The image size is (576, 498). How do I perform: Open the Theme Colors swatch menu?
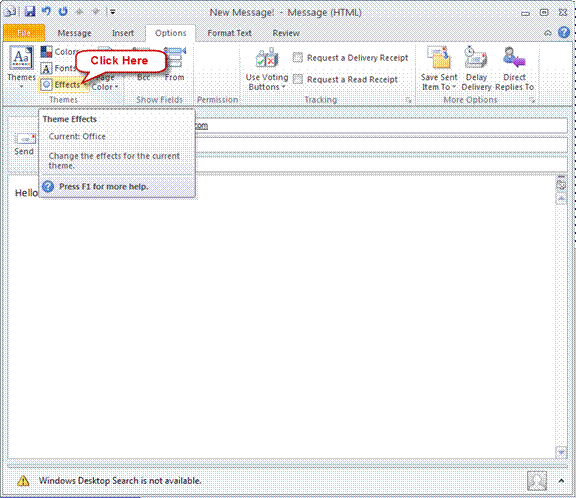coord(46,52)
